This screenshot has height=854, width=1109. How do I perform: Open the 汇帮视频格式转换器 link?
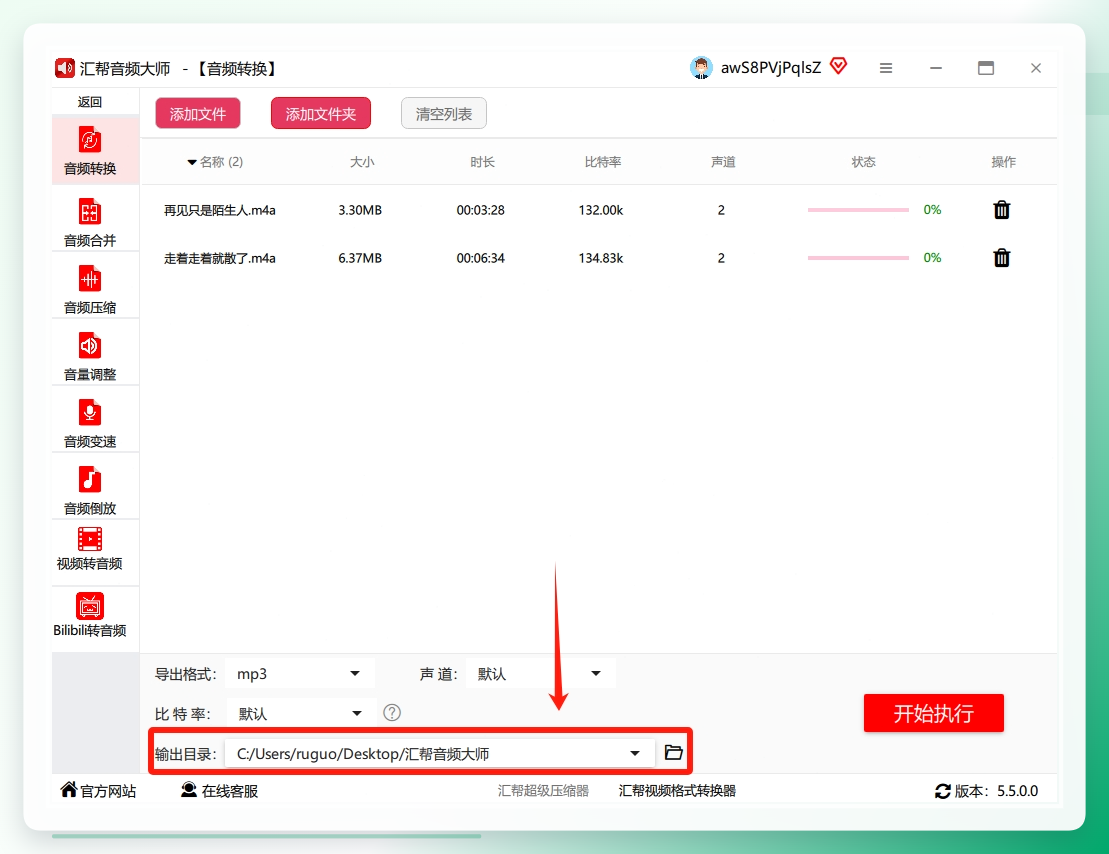point(677,790)
